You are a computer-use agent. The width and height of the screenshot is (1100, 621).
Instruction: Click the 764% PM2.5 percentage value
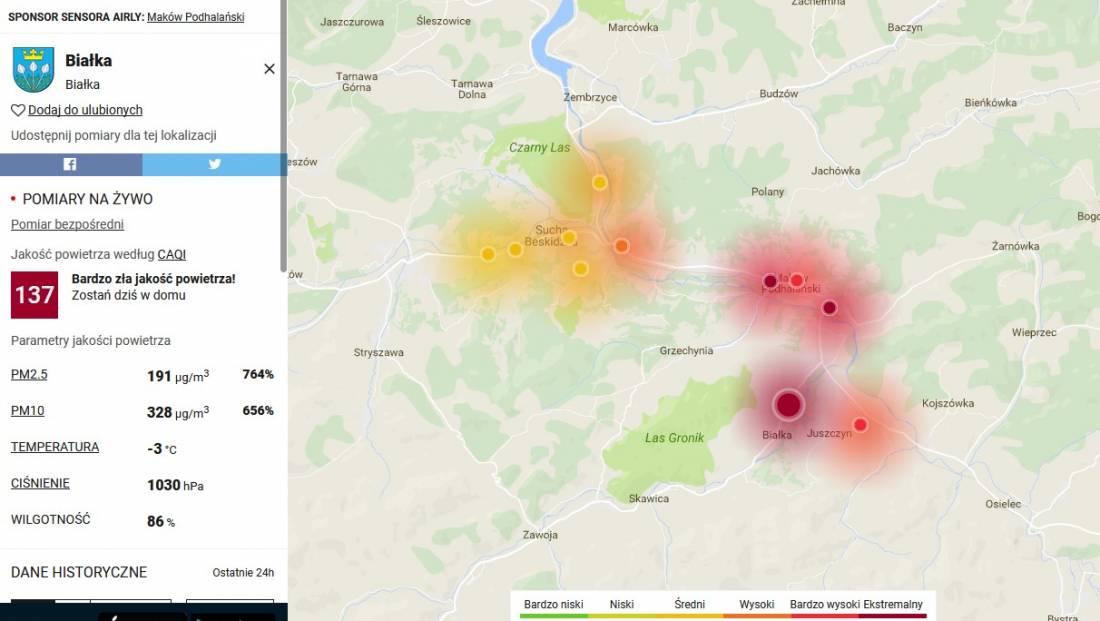(258, 375)
